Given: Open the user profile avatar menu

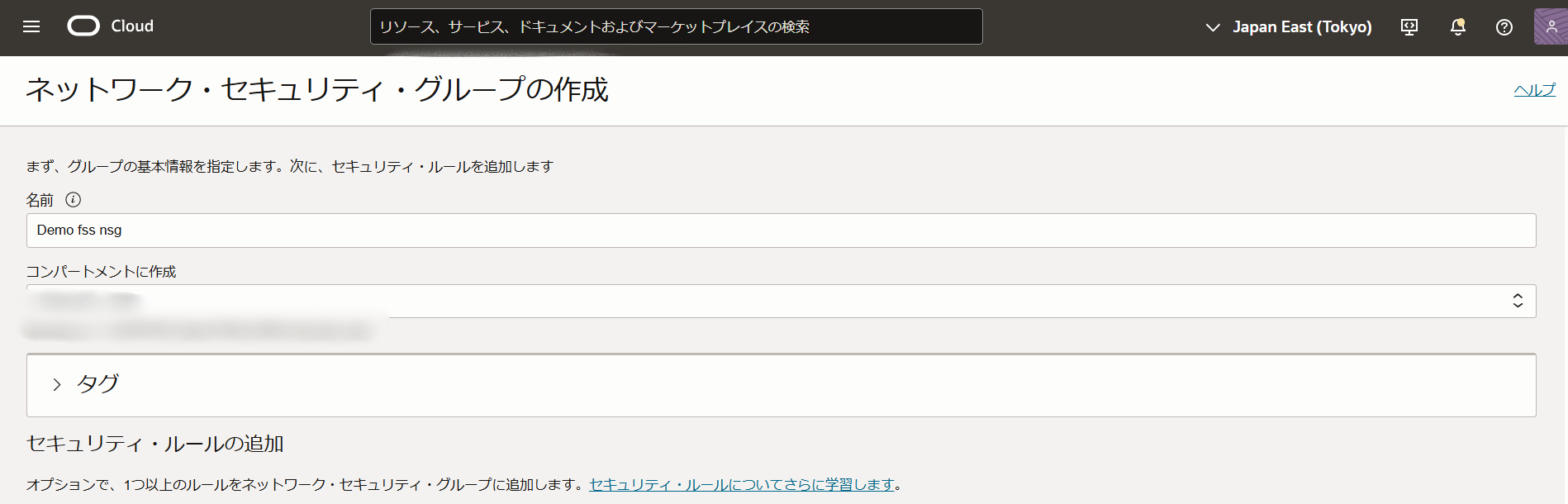Looking at the screenshot, I should pos(1551,26).
